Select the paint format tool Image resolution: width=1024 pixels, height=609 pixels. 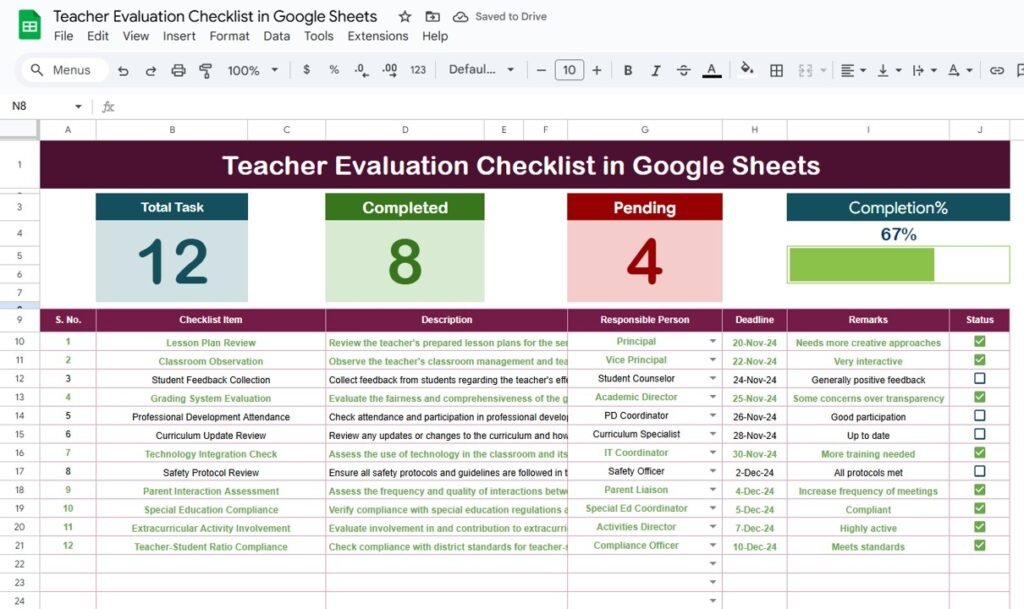[x=206, y=71]
